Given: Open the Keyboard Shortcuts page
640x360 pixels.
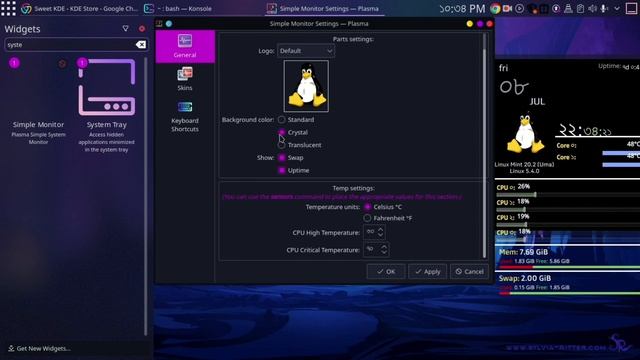Looking at the screenshot, I should pyautogui.click(x=185, y=117).
